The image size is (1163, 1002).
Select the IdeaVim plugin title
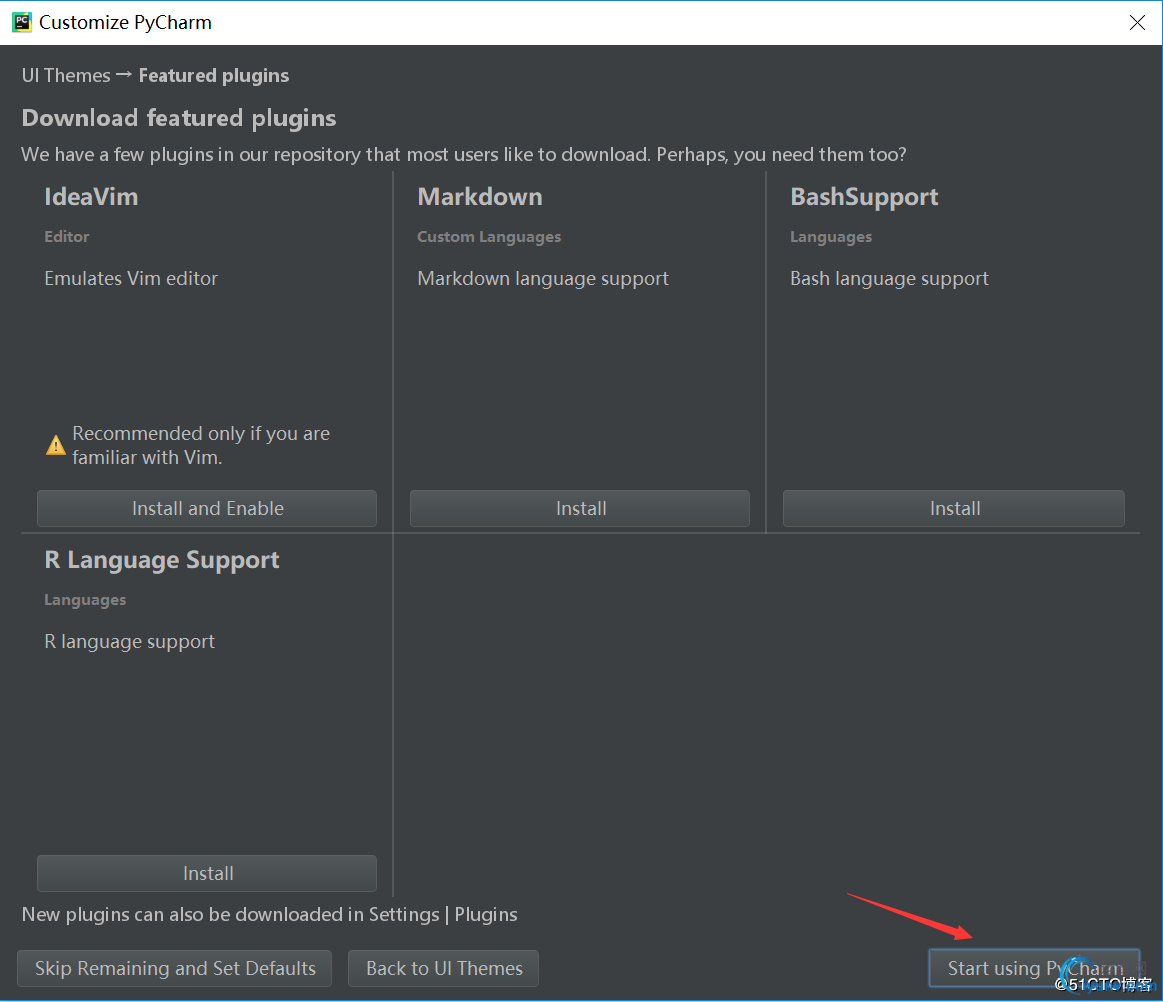tap(91, 197)
